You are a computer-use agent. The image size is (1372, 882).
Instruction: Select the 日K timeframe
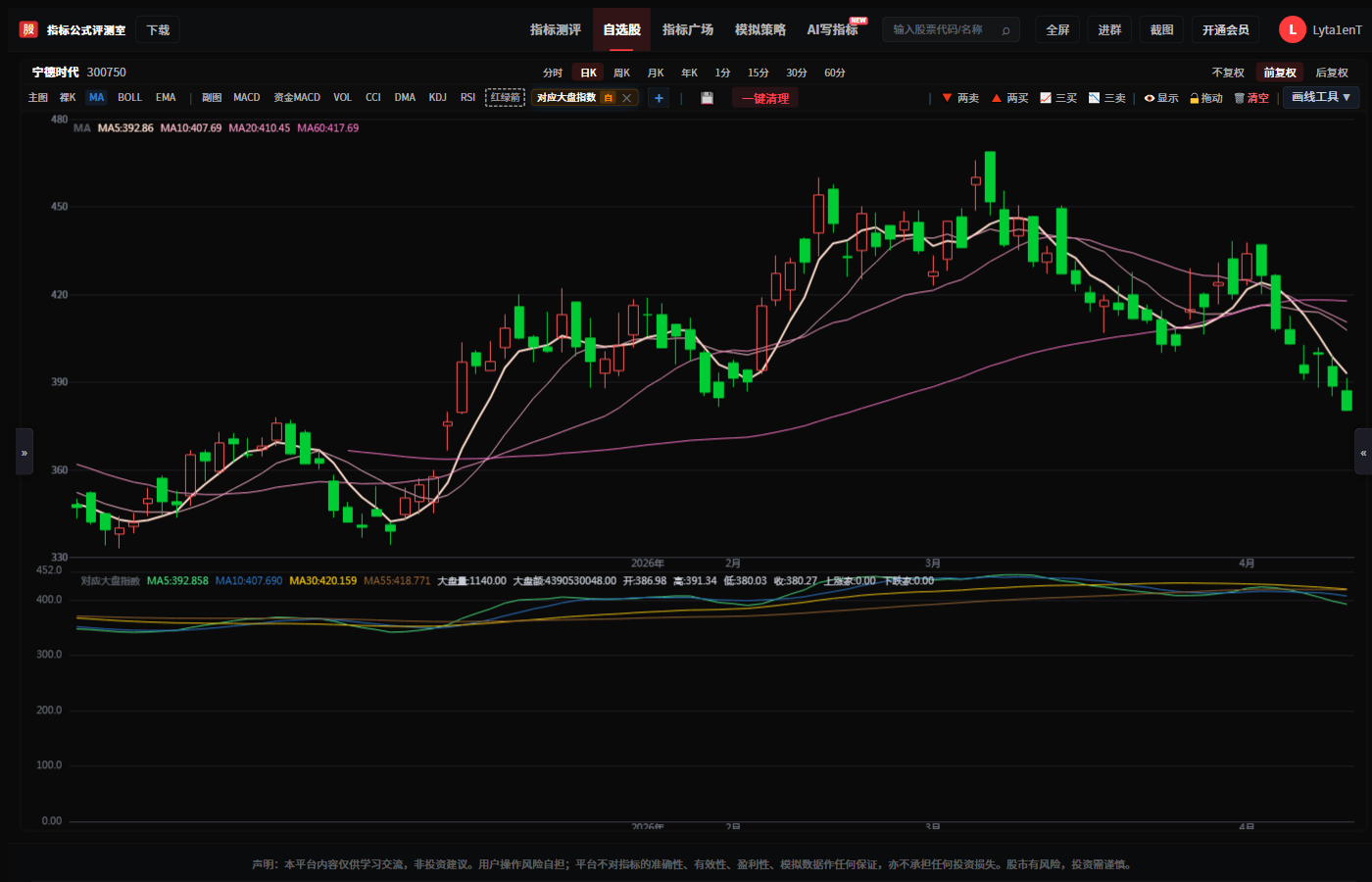[x=588, y=73]
